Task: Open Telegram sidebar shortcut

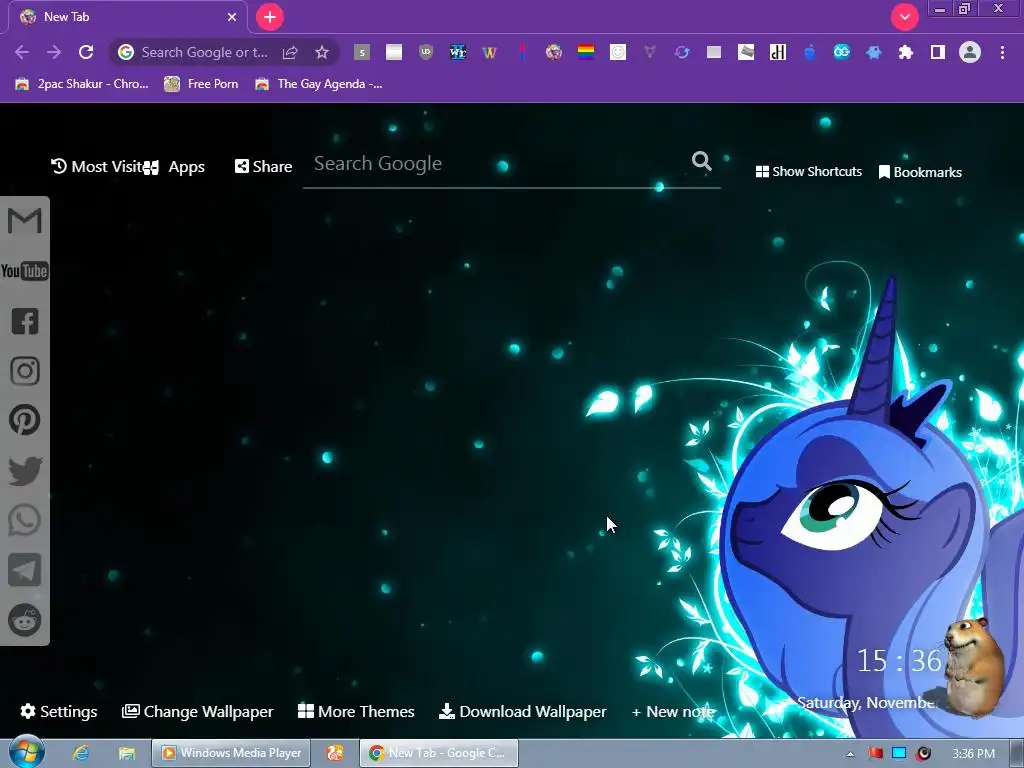Action: click(25, 570)
